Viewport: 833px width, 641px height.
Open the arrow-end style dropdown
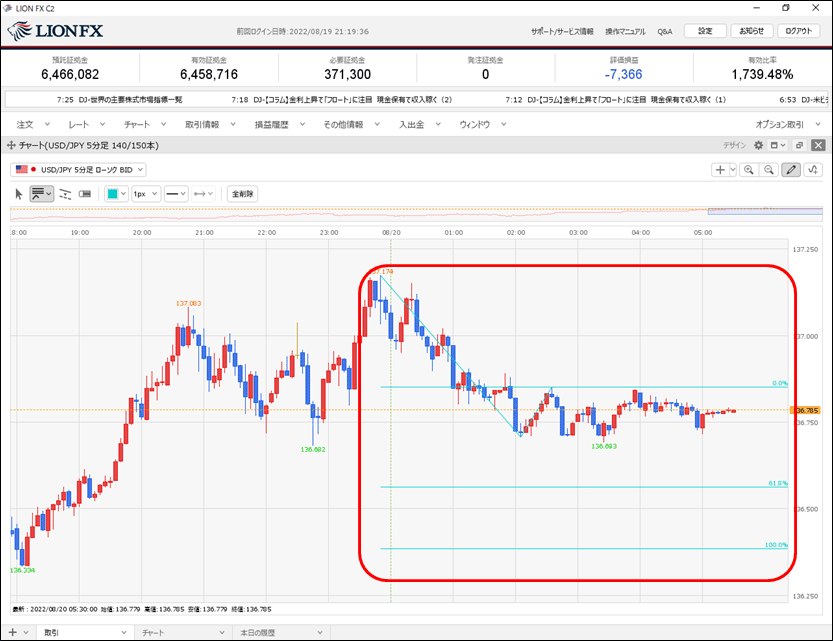tap(203, 194)
